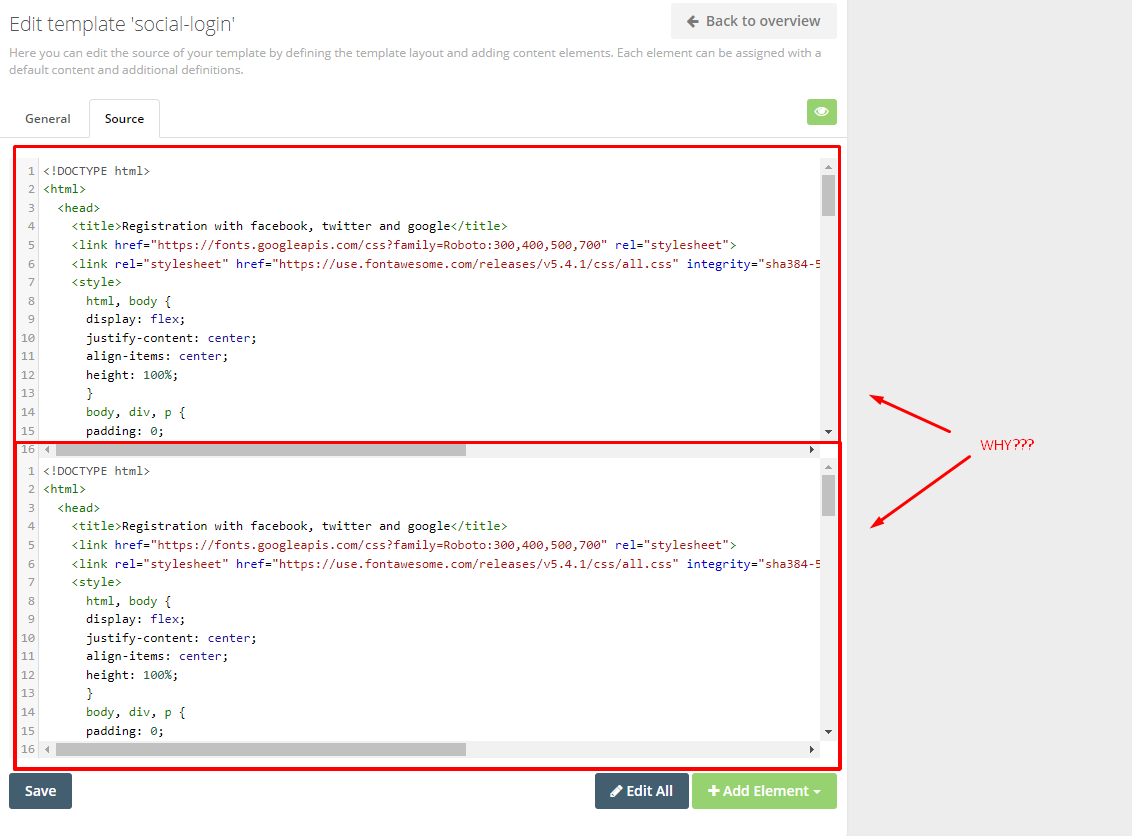The width and height of the screenshot is (1132, 836).
Task: Click the Save button
Action: pos(39,791)
